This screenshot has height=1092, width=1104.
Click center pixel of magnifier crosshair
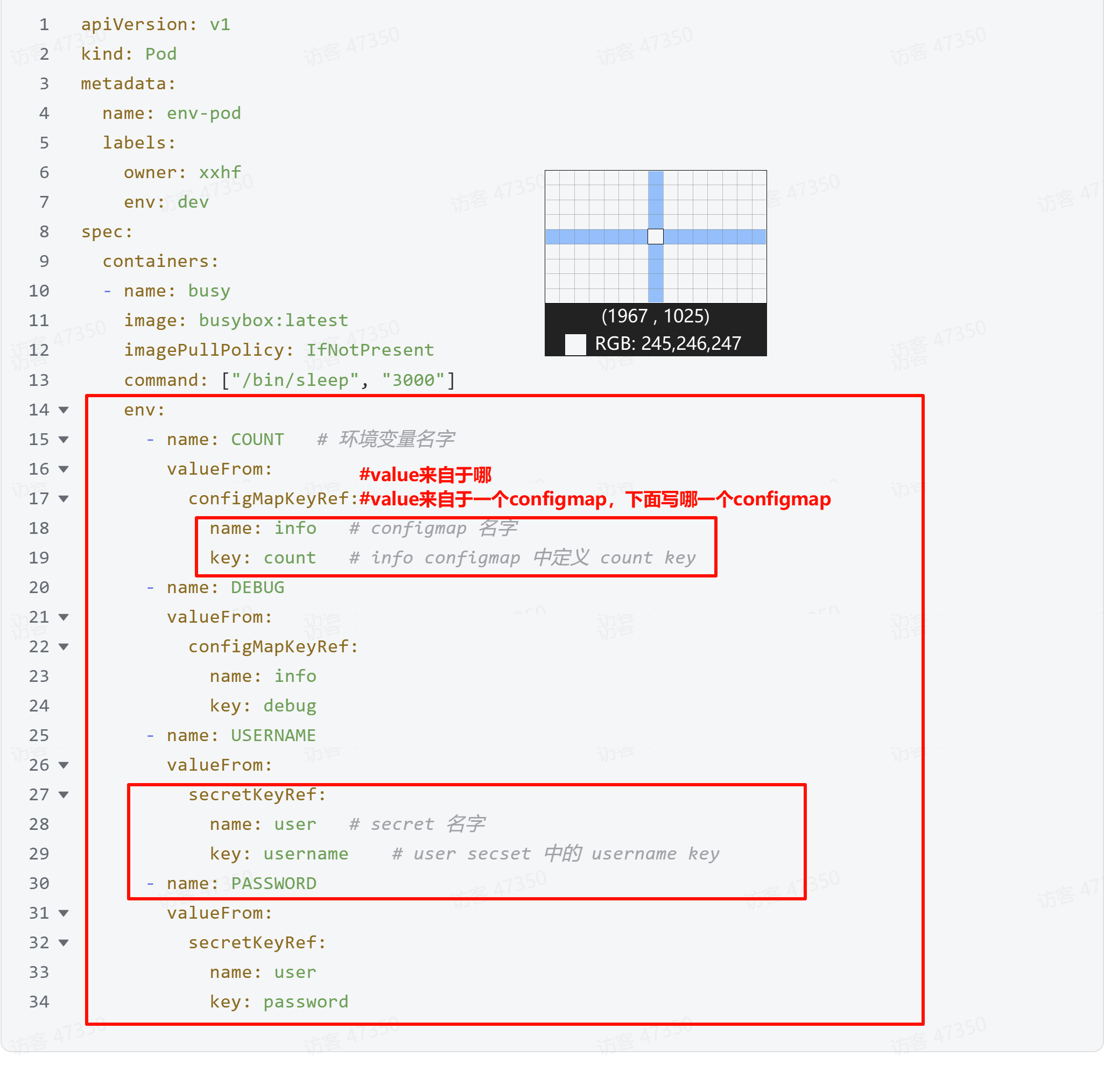pos(656,237)
